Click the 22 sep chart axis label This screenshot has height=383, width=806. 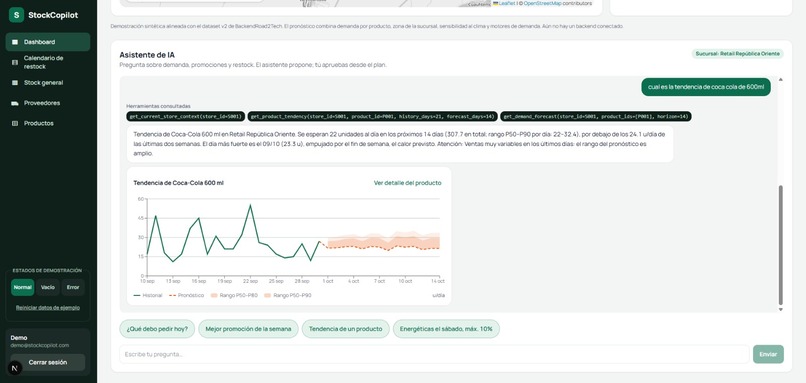pos(250,281)
